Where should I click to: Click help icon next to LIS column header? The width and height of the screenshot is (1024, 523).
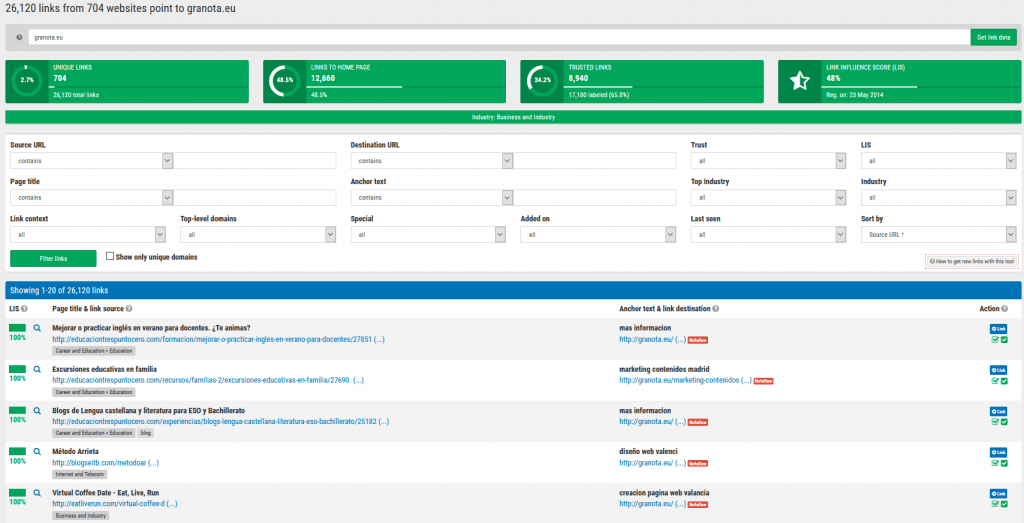24,309
